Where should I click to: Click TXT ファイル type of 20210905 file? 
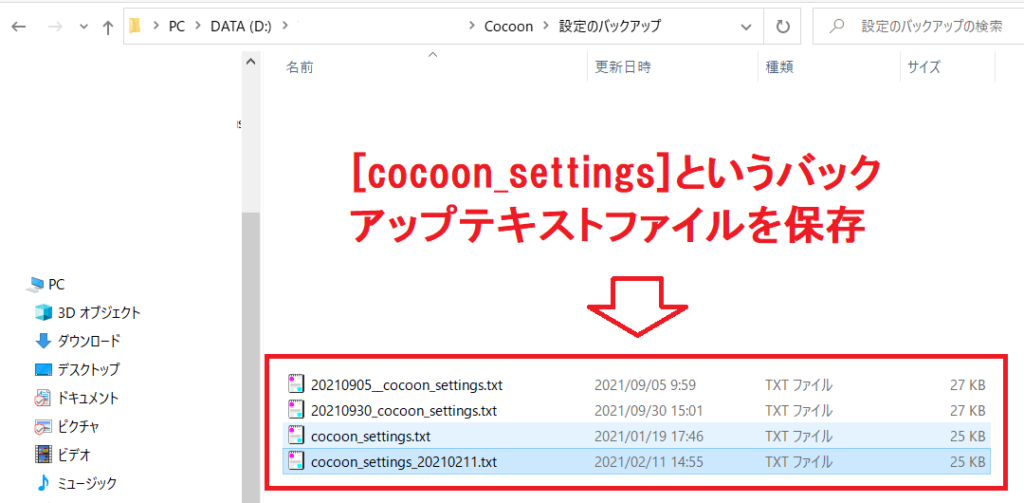[x=799, y=385]
